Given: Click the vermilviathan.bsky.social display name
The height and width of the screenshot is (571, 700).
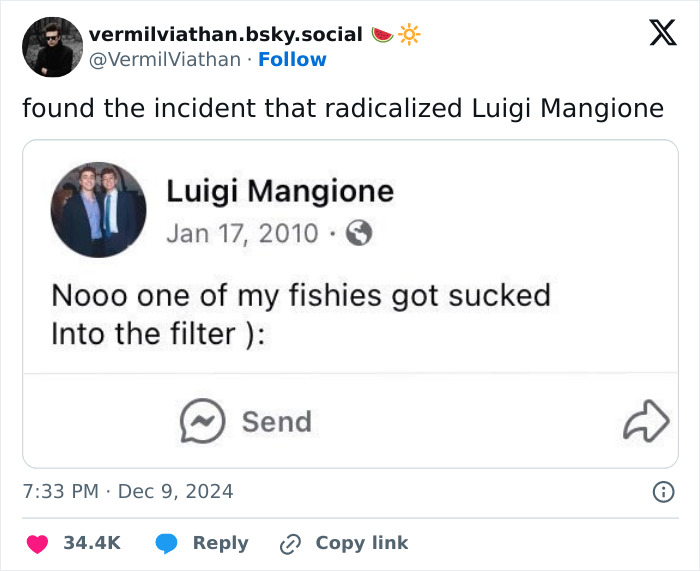Looking at the screenshot, I should [x=225, y=34].
